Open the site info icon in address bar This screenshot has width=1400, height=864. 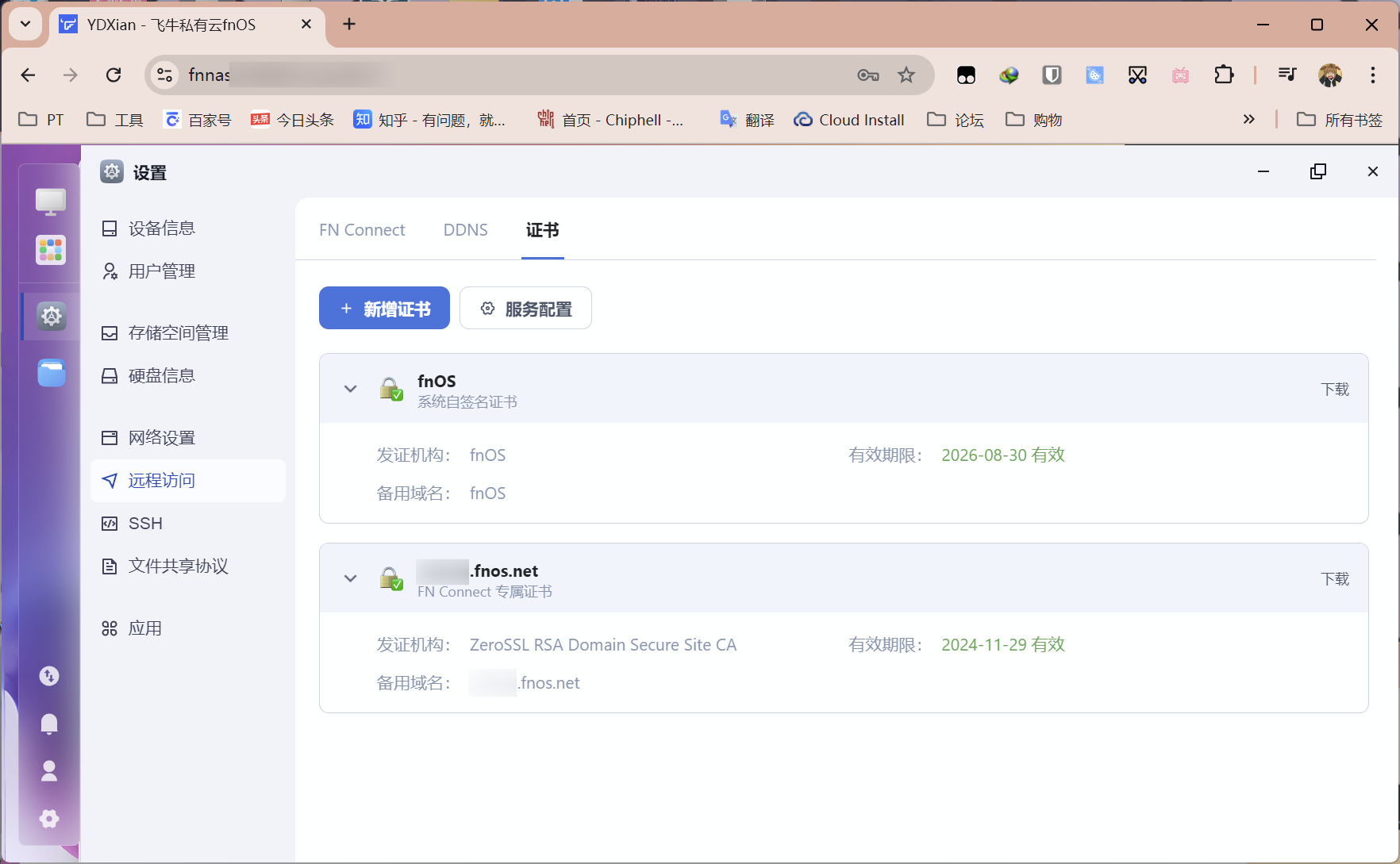point(164,75)
